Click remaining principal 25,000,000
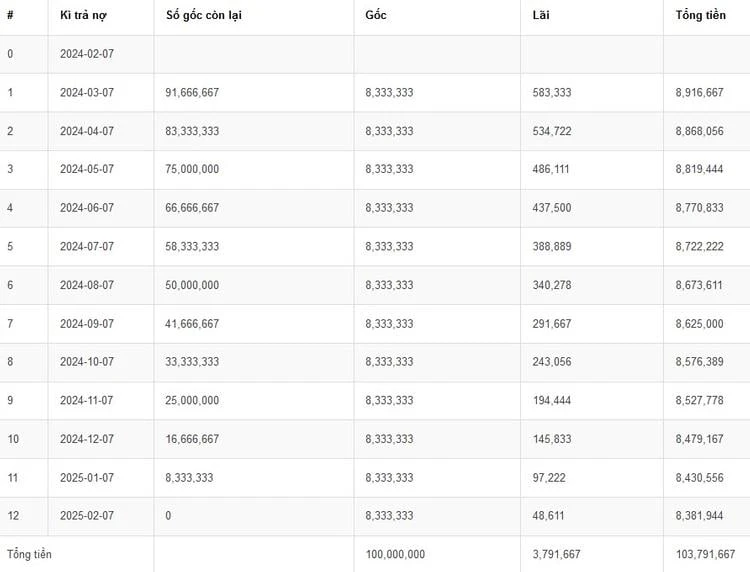 (192, 400)
